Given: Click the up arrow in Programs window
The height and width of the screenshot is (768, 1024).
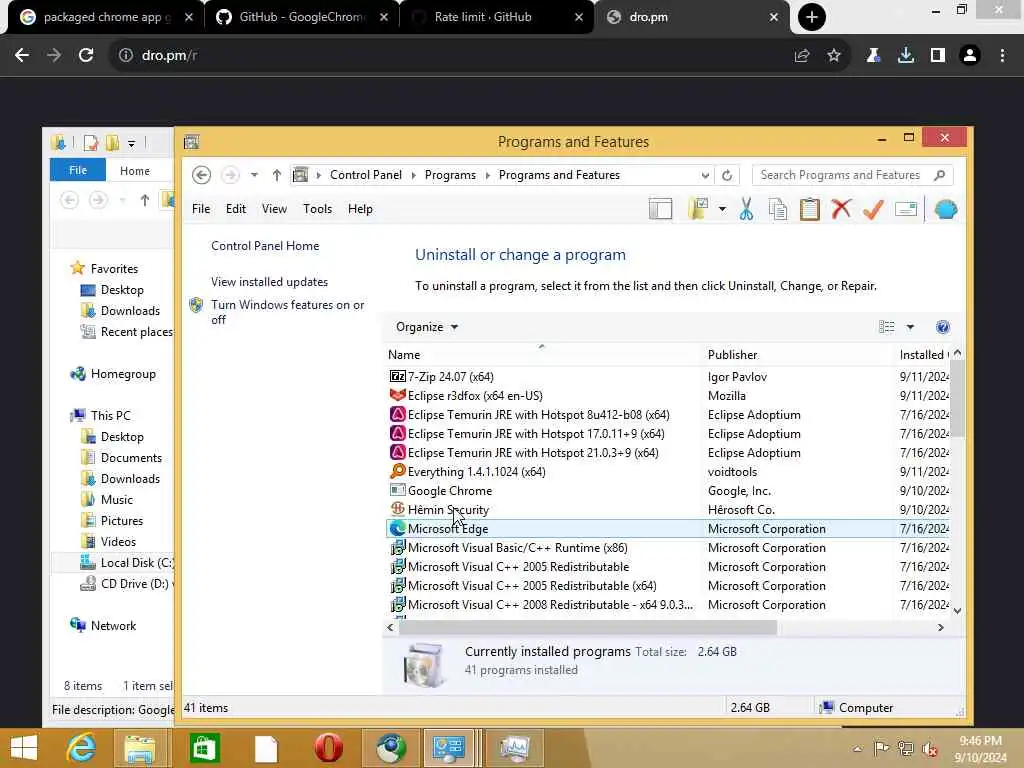Looking at the screenshot, I should pos(277,175).
